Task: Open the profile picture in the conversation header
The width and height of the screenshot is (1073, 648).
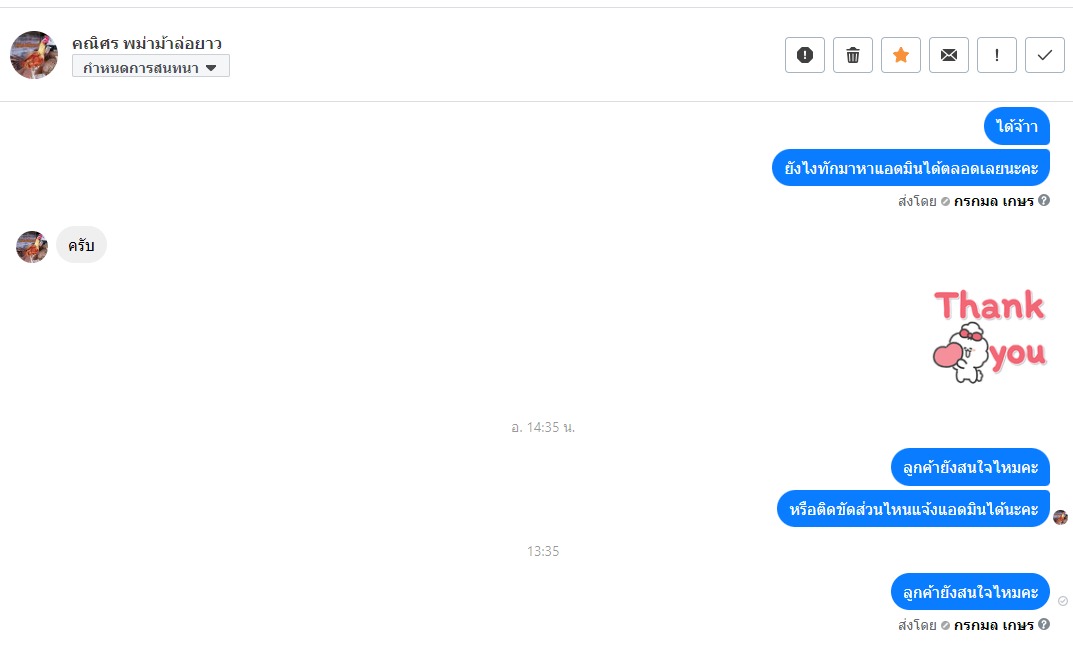Action: pos(34,55)
